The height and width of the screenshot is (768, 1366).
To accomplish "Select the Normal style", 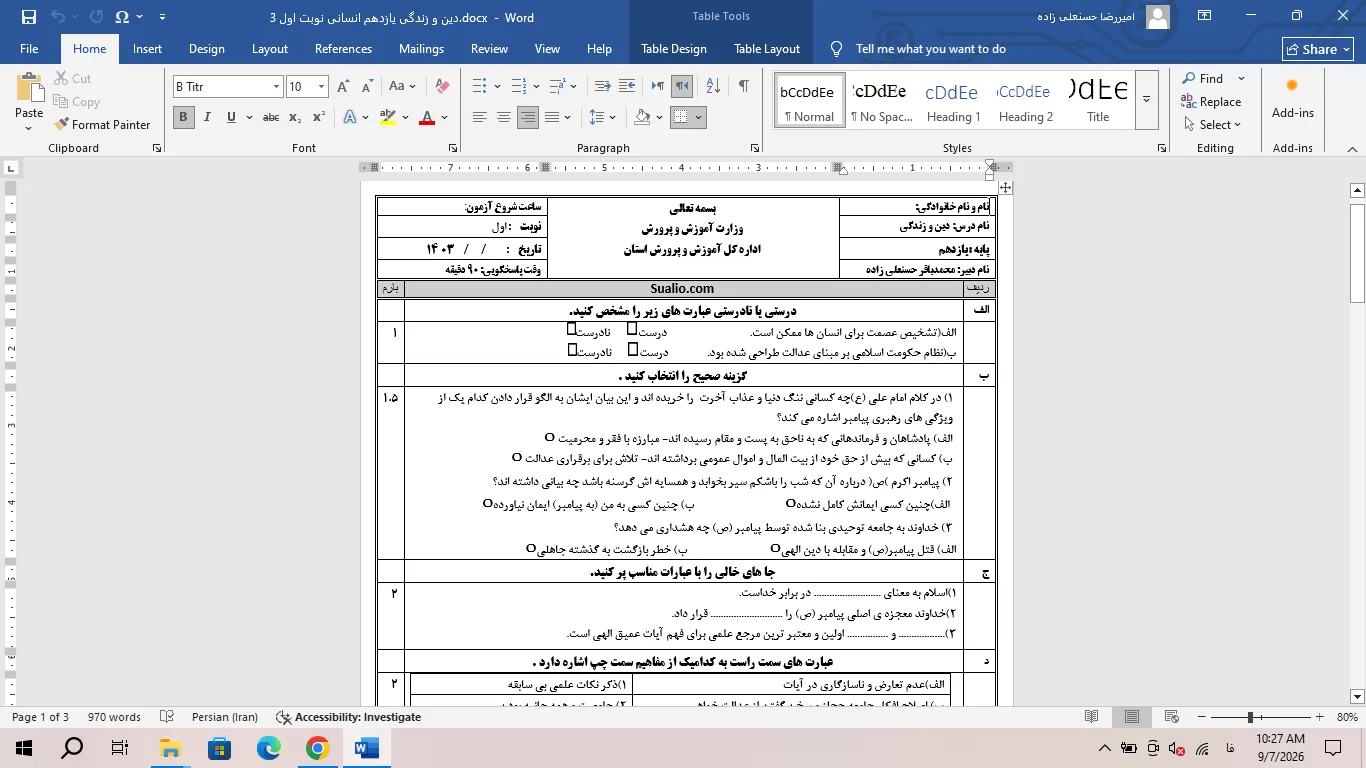I will [x=808, y=99].
